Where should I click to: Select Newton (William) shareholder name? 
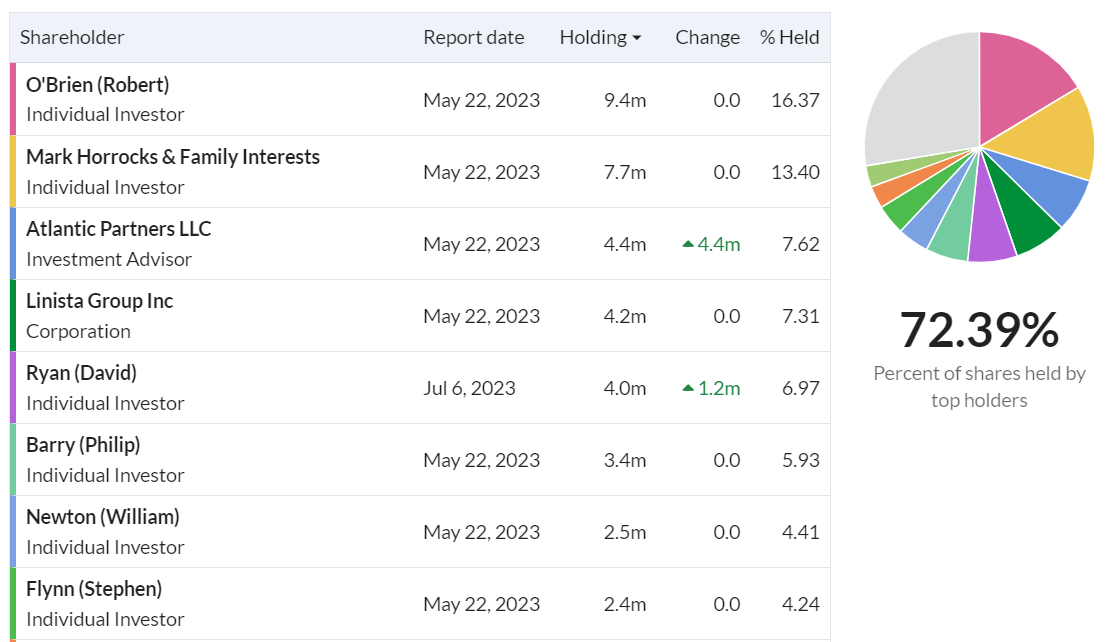(103, 517)
